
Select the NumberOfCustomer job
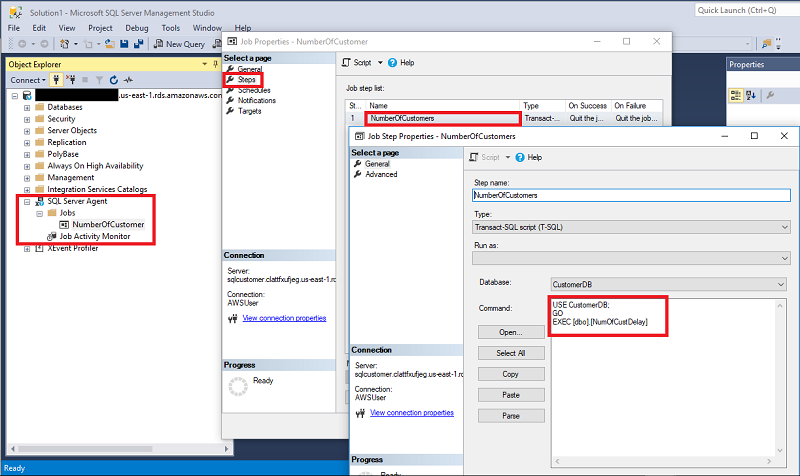tap(108, 224)
